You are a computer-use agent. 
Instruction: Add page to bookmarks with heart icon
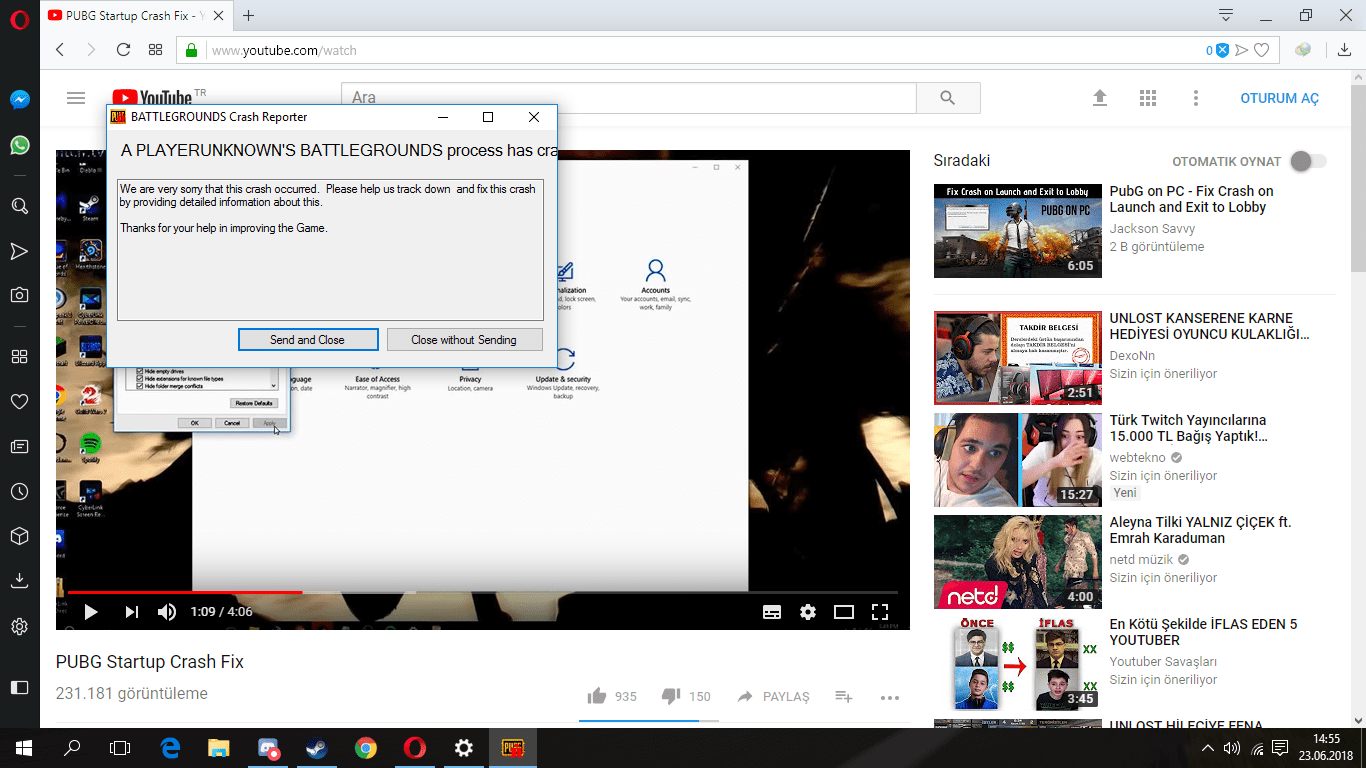(1262, 50)
